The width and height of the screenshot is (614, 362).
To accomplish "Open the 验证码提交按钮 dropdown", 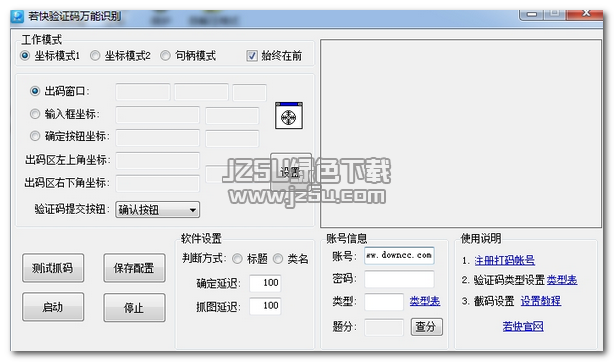I will [x=157, y=210].
